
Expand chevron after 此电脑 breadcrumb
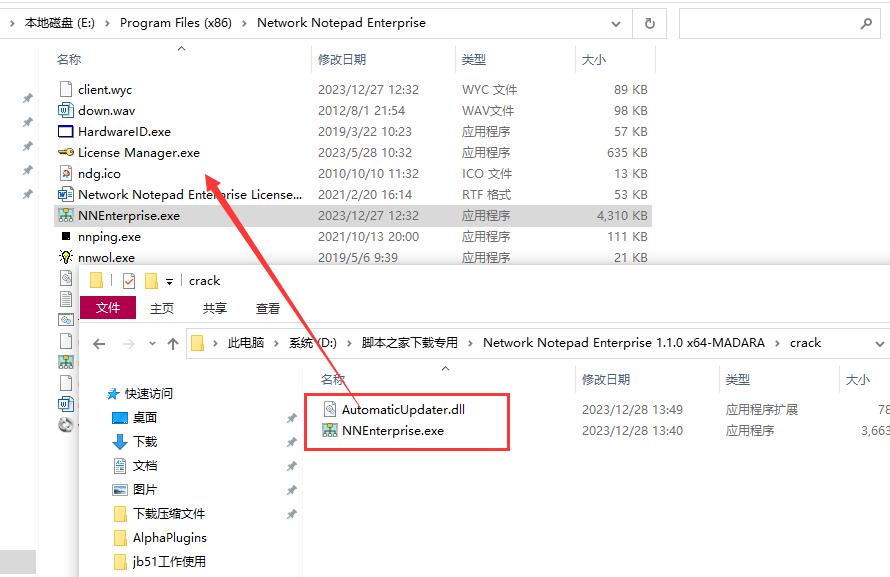[x=276, y=344]
